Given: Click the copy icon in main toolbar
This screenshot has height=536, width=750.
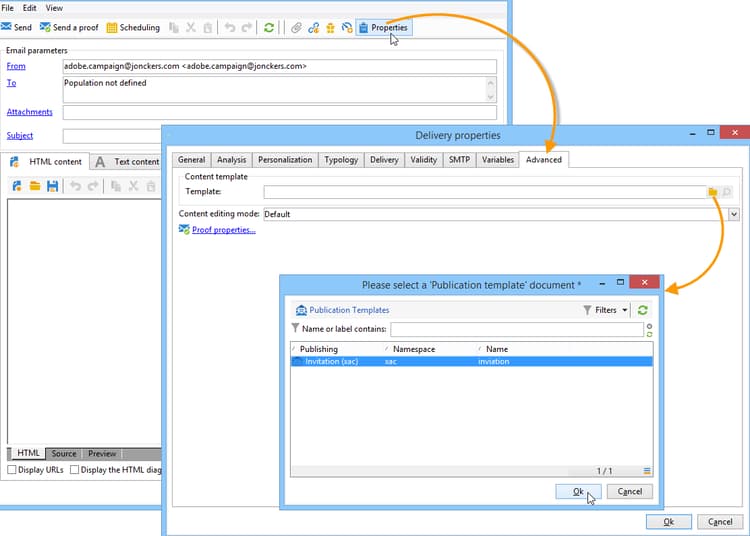Looking at the screenshot, I should click(x=174, y=28).
